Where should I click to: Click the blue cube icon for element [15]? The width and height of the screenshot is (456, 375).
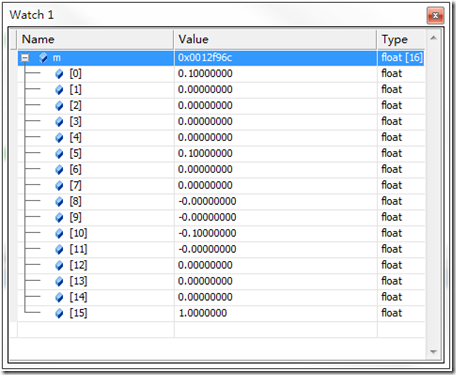(x=59, y=314)
